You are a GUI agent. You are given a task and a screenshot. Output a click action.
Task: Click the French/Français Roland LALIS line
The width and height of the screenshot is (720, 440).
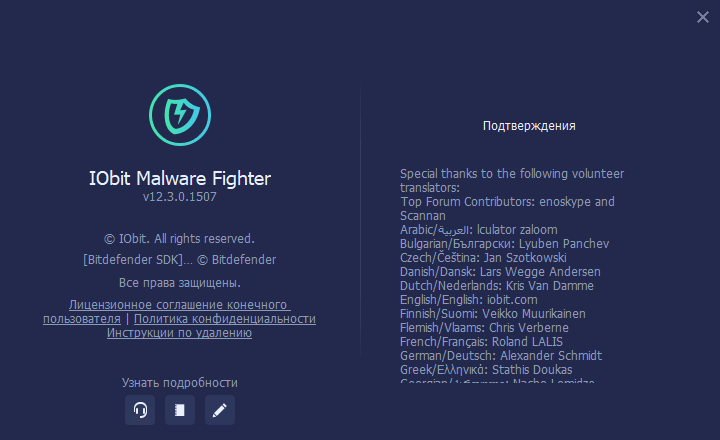(481, 342)
